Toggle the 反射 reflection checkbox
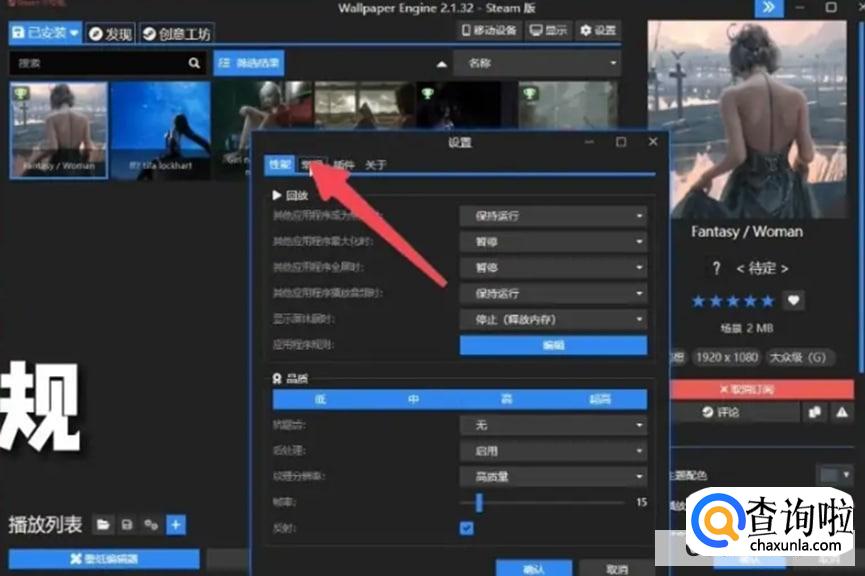This screenshot has width=865, height=576. [466, 528]
